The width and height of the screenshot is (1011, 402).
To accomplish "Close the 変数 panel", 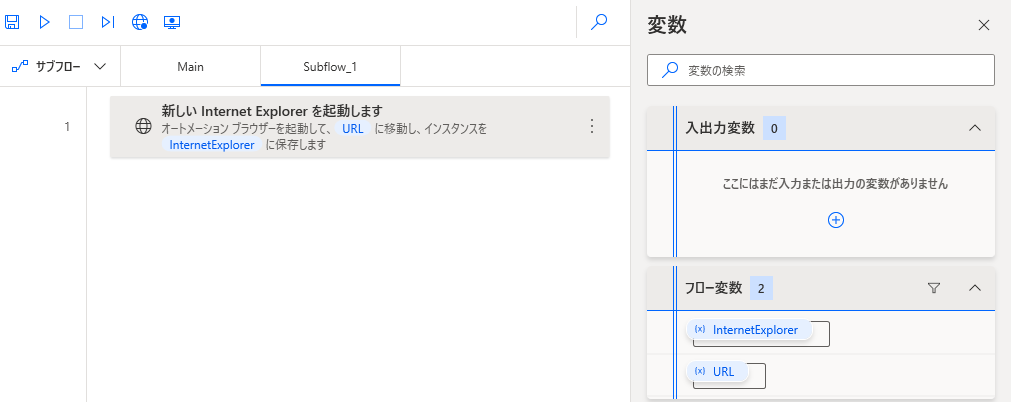I will (x=983, y=25).
